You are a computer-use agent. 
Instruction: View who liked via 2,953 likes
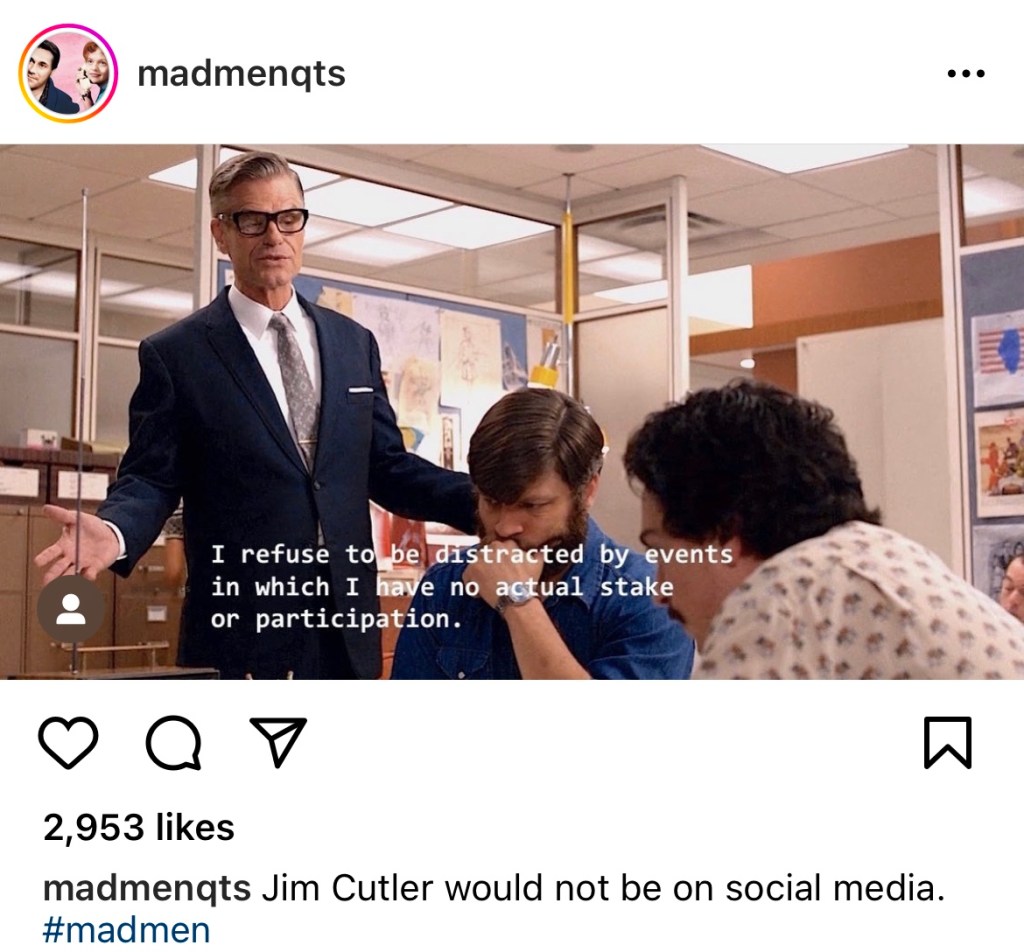coord(138,827)
